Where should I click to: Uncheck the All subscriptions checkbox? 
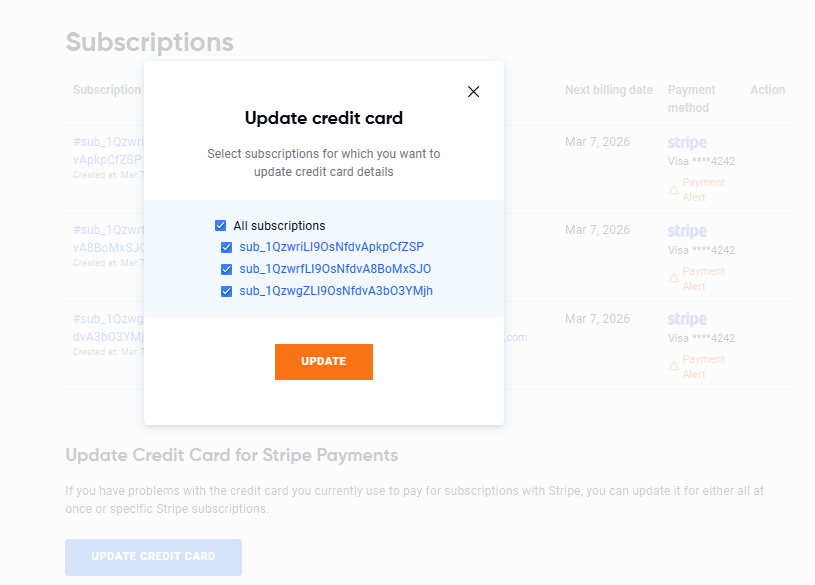pyautogui.click(x=220, y=226)
